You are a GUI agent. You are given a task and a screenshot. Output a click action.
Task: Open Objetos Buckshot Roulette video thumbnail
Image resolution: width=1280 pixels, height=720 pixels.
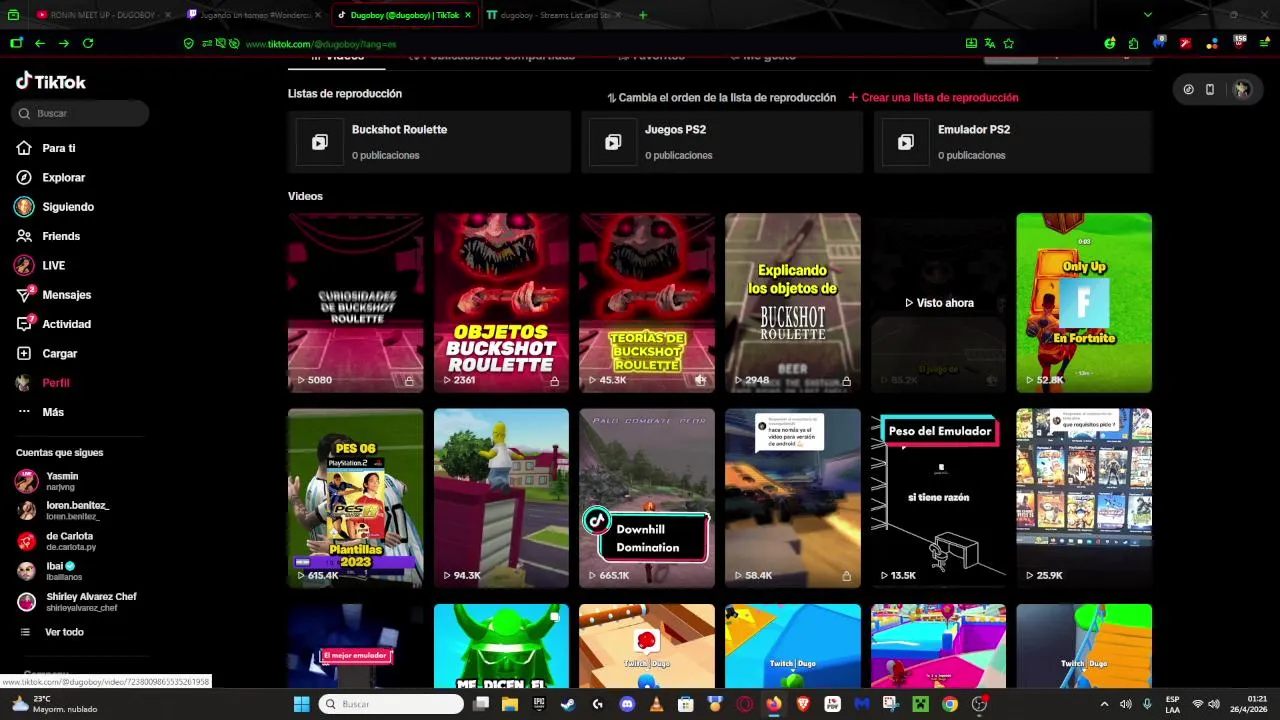501,302
